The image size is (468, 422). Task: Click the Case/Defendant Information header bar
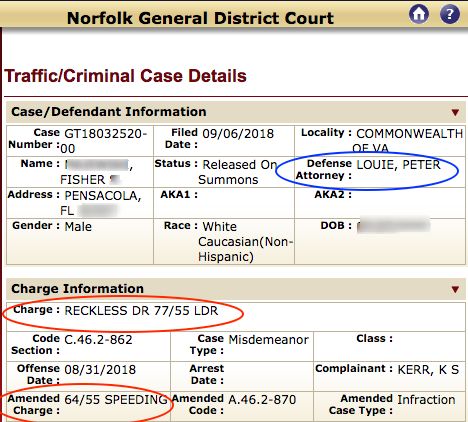point(236,112)
